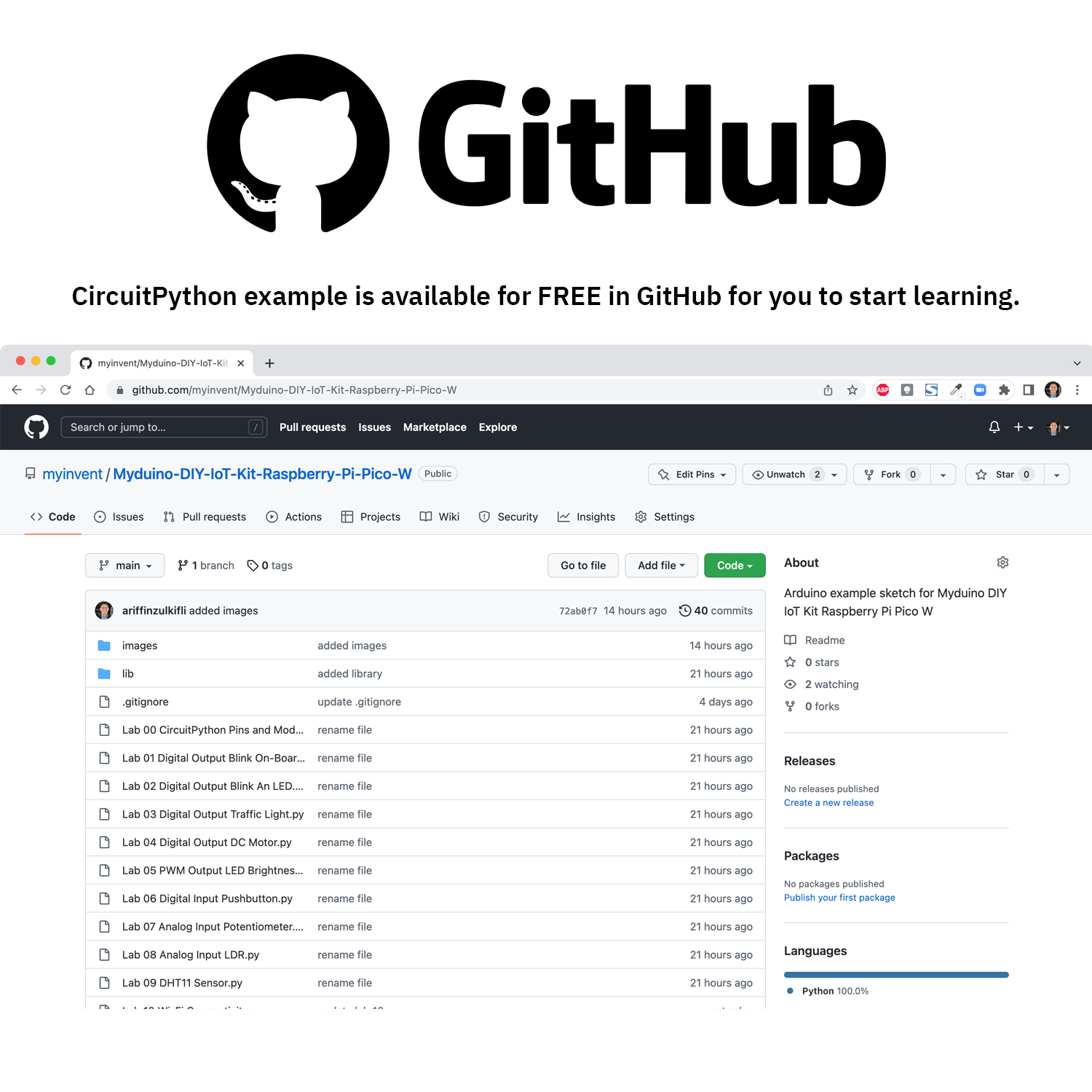Viewport: 1092px width, 1092px height.
Task: Open the main branch selector
Action: coord(125,566)
